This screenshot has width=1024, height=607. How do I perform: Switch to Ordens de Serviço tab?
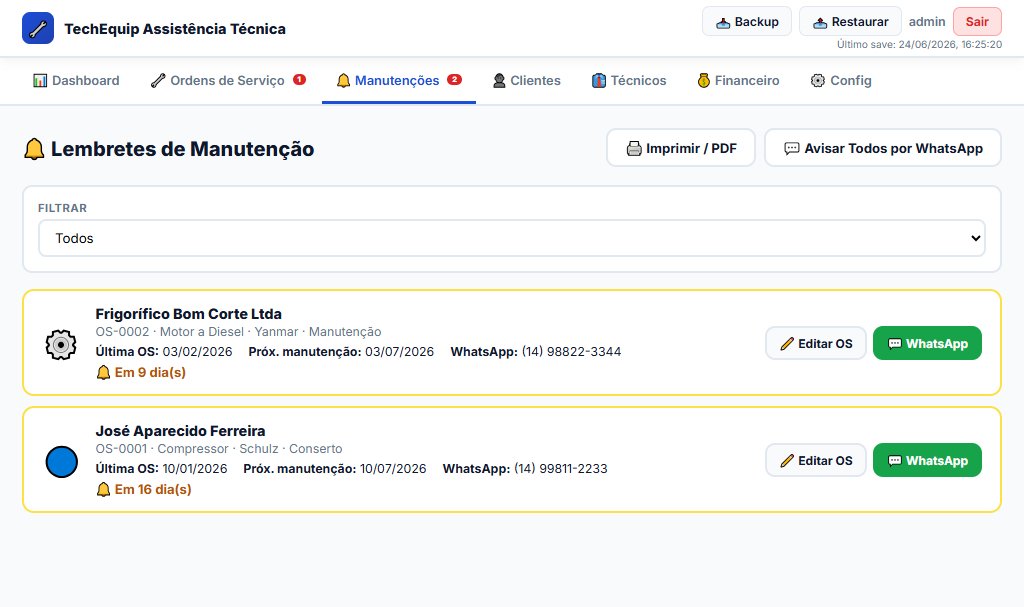228,80
